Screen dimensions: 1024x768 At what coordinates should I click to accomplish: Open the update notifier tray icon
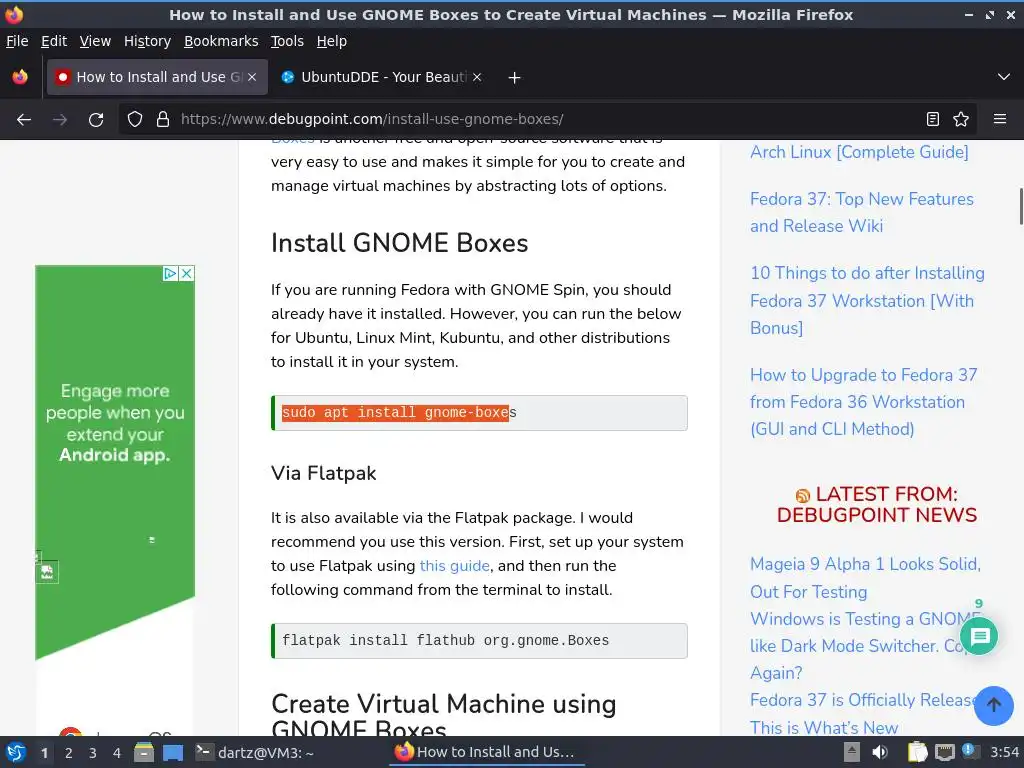970,751
